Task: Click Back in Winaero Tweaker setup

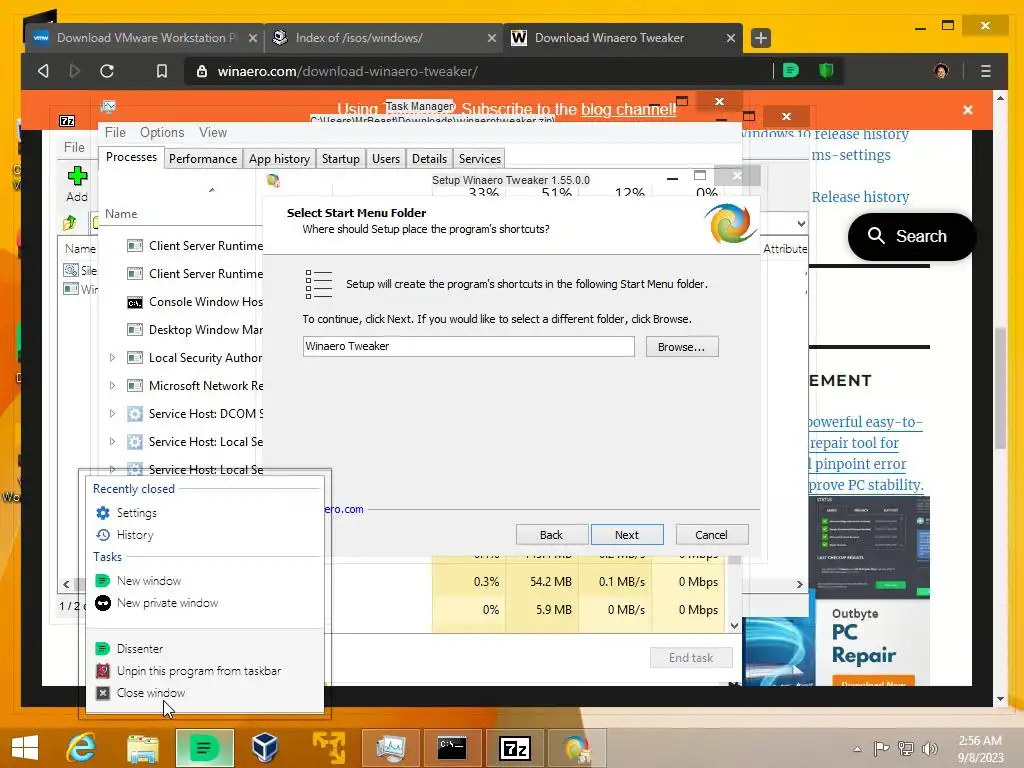Action: pyautogui.click(x=551, y=535)
